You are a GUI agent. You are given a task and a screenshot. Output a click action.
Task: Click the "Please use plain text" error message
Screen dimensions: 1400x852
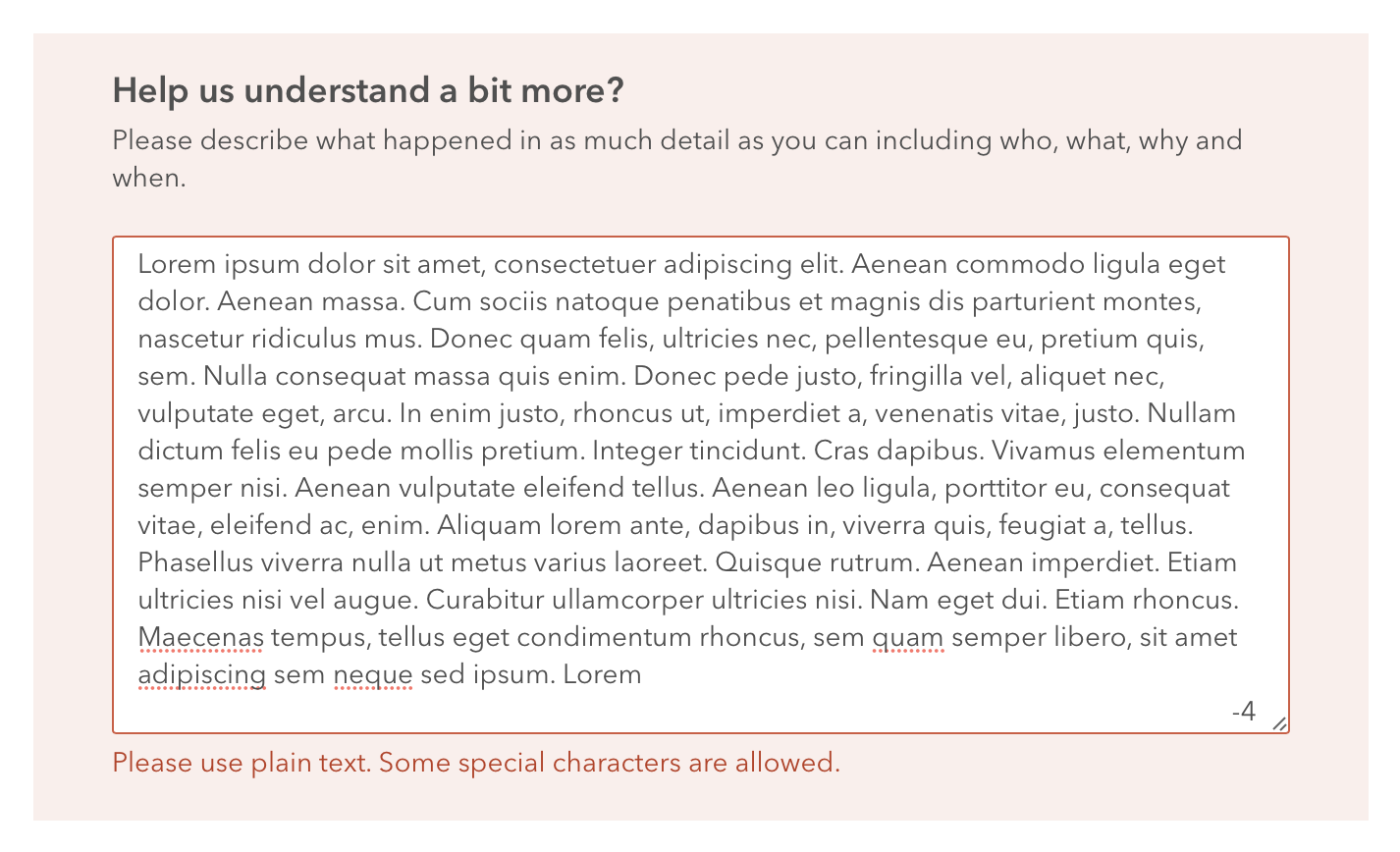pyautogui.click(x=476, y=763)
